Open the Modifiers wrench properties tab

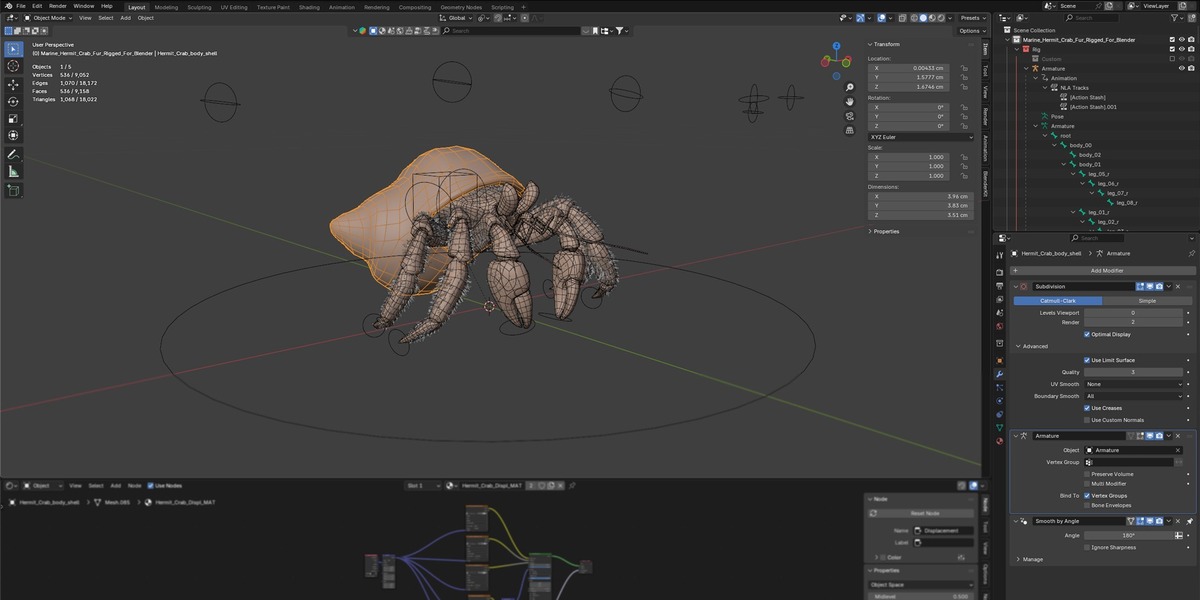[x=999, y=374]
